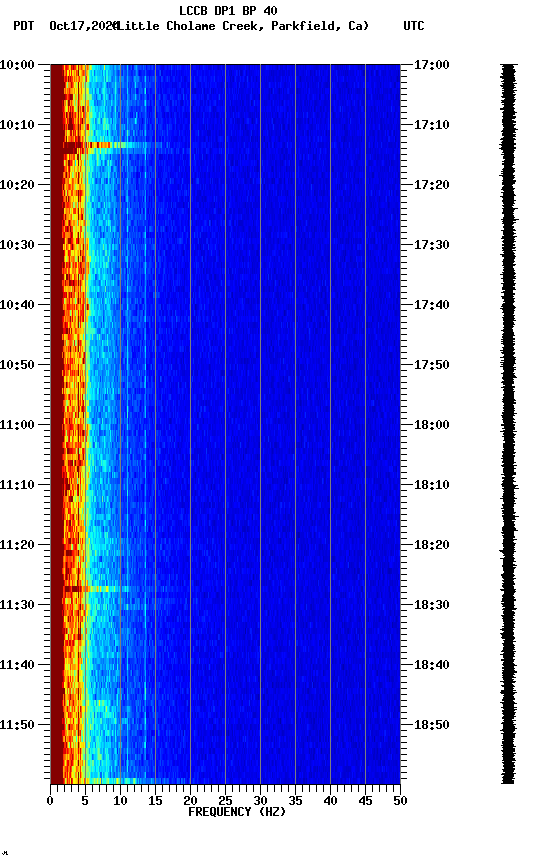Viewport: 552px width, 864px height.
Task: Click the '10' frequency axis label
Action: coord(120,802)
